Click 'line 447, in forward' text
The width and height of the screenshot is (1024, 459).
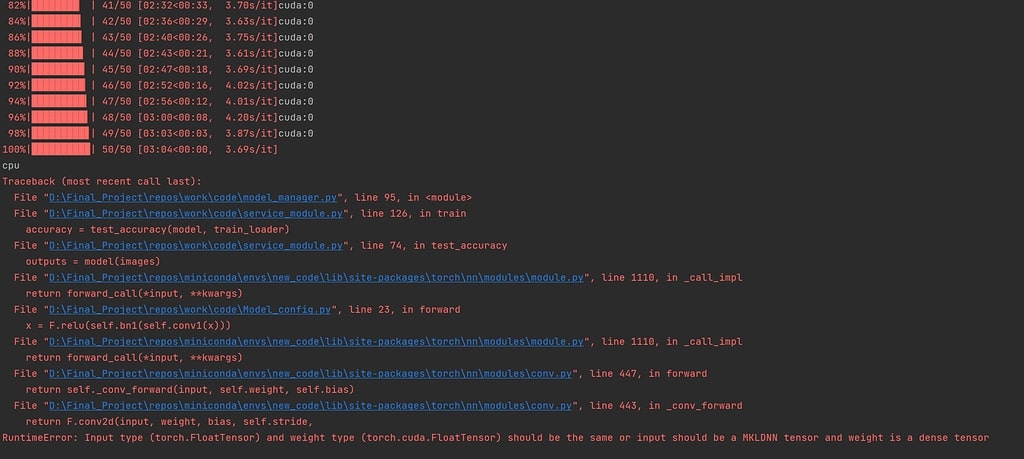coord(648,373)
